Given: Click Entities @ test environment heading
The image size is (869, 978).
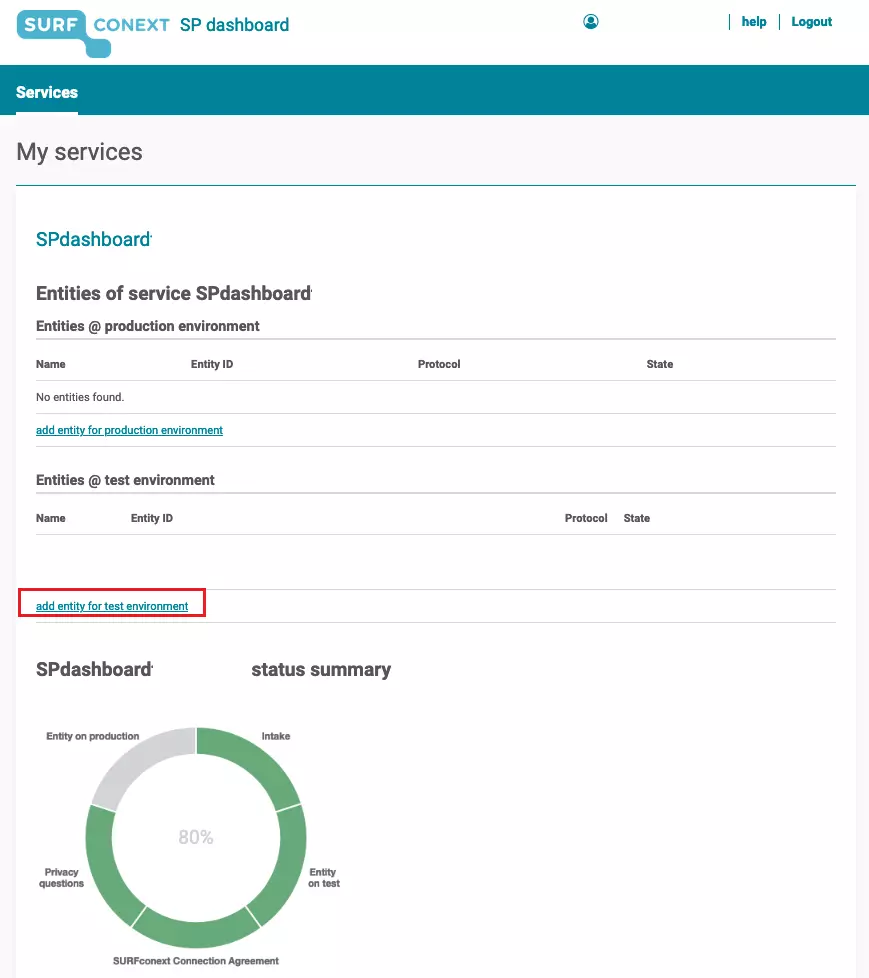Looking at the screenshot, I should [125, 480].
